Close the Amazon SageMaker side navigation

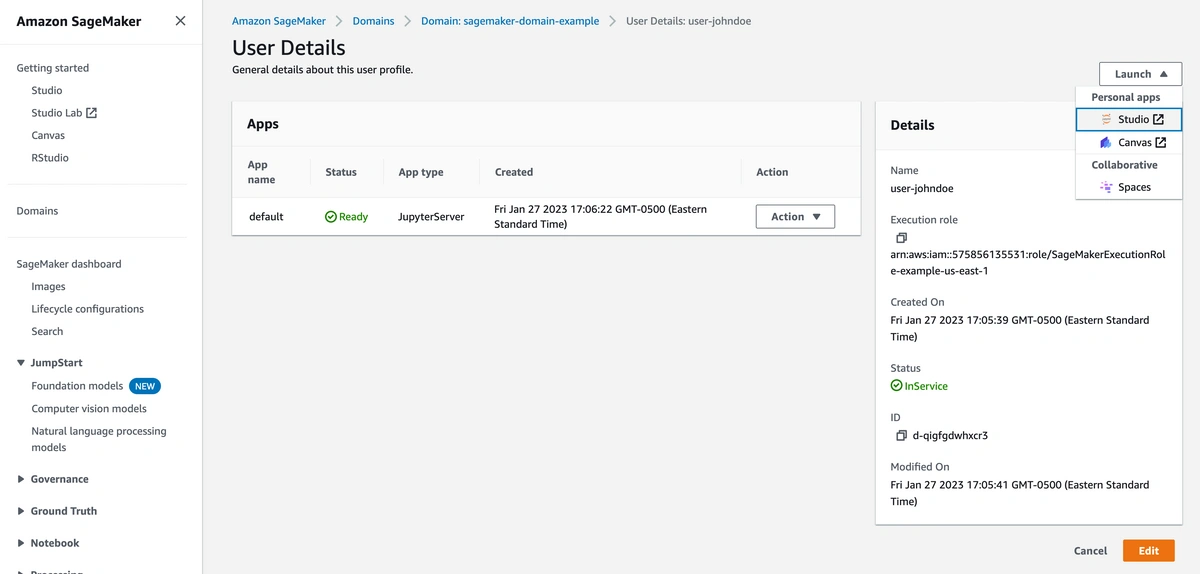(180, 21)
